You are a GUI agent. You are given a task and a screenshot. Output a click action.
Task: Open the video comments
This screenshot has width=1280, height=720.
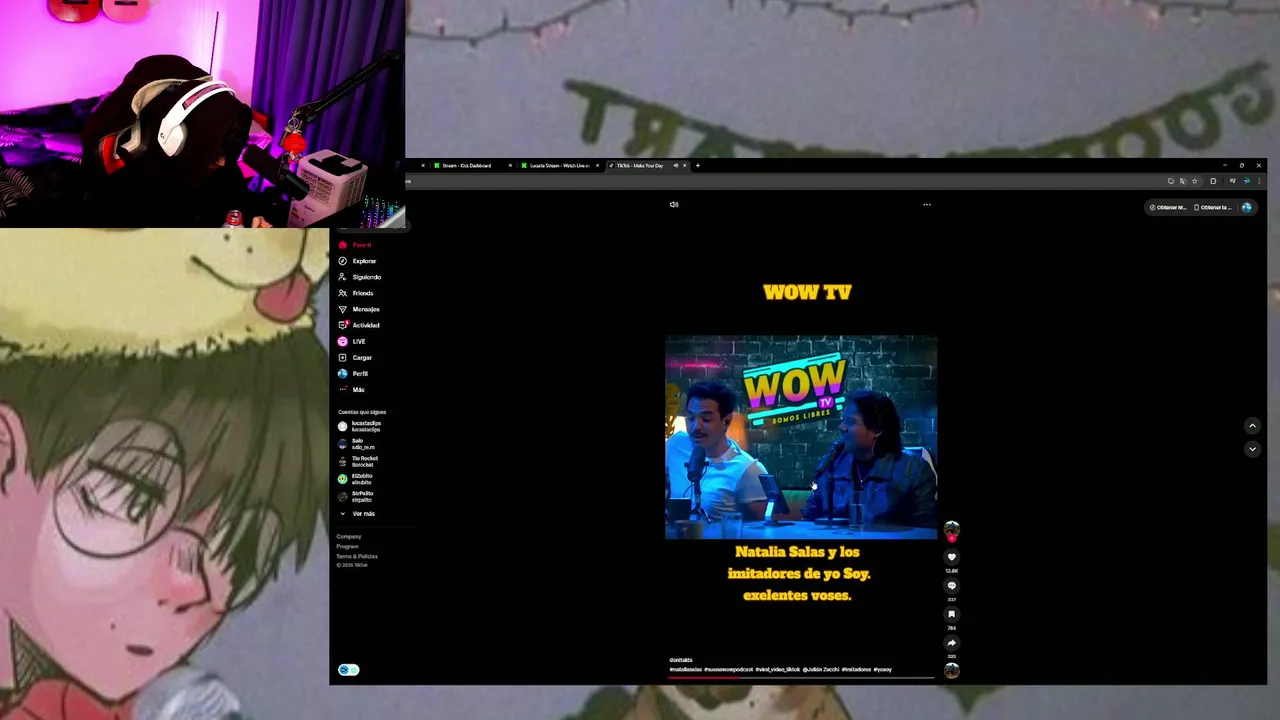tap(952, 586)
